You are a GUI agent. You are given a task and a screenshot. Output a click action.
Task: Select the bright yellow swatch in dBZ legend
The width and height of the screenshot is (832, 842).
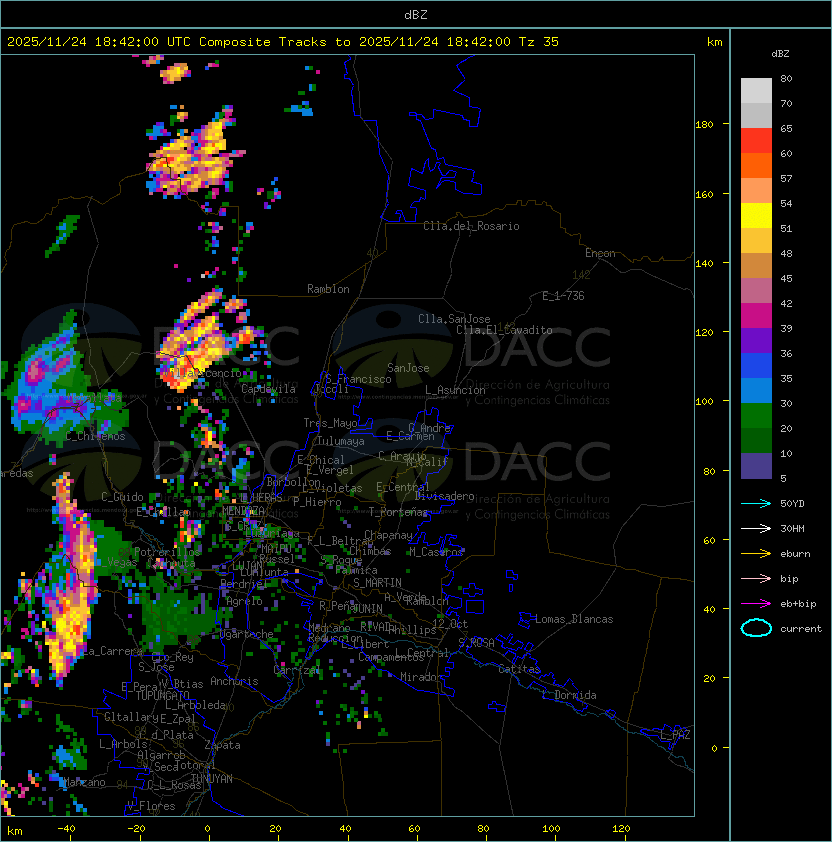(x=756, y=215)
